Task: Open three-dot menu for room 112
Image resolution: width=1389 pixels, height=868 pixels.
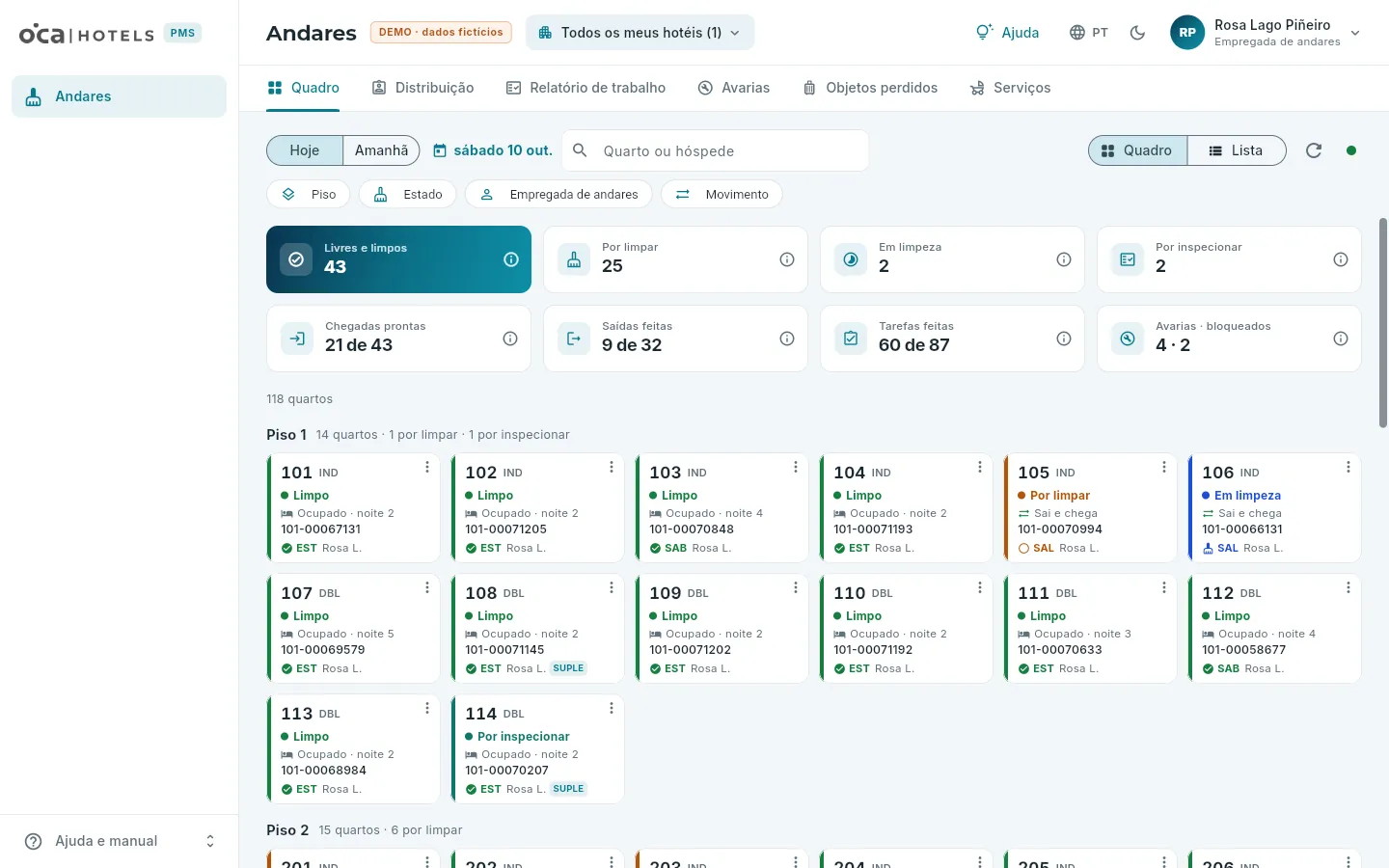Action: [x=1348, y=587]
